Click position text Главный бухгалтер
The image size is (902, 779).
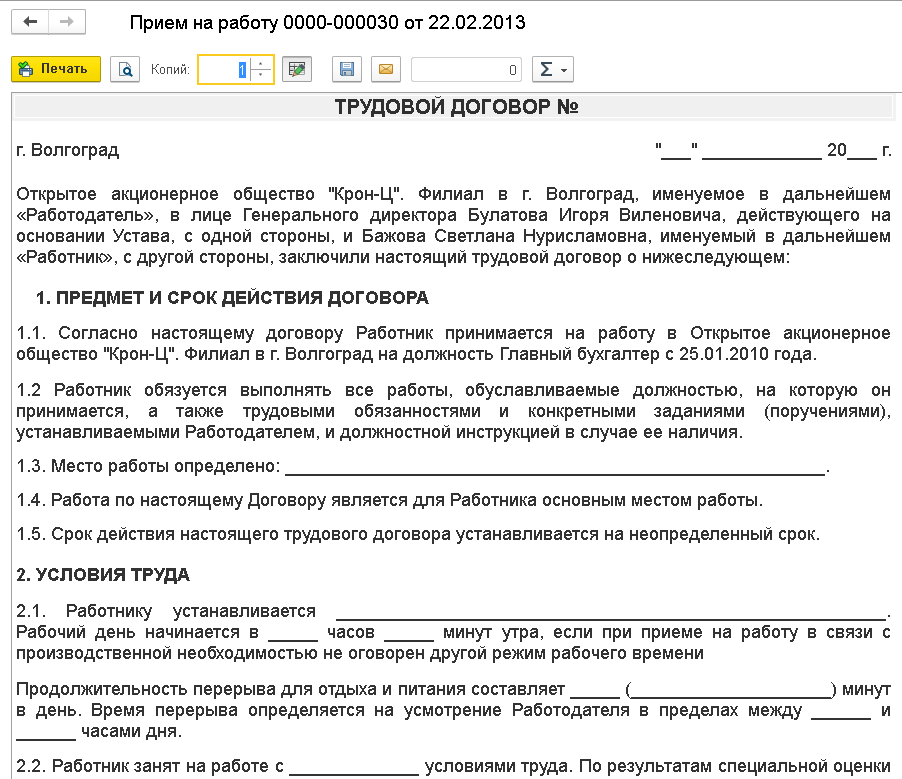tap(580, 354)
